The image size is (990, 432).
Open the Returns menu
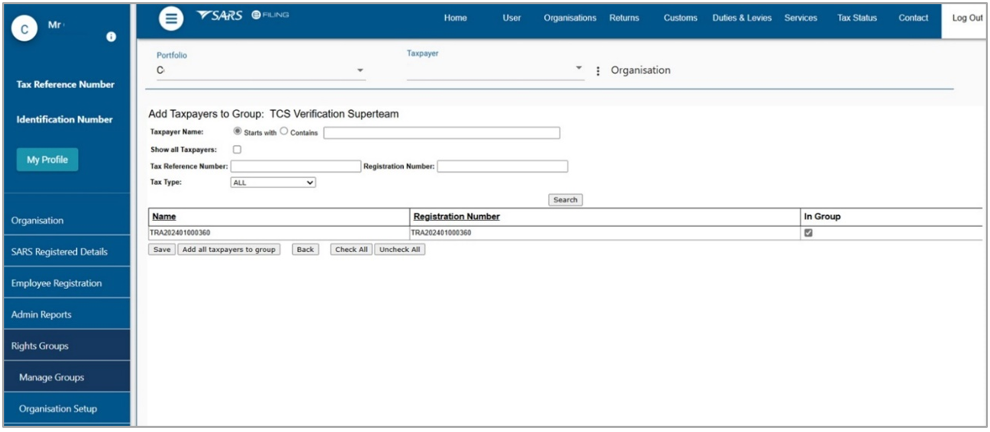[624, 18]
